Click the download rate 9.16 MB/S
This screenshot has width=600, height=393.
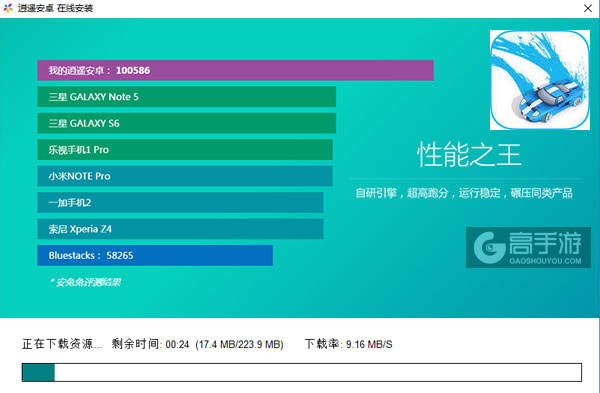[369, 344]
